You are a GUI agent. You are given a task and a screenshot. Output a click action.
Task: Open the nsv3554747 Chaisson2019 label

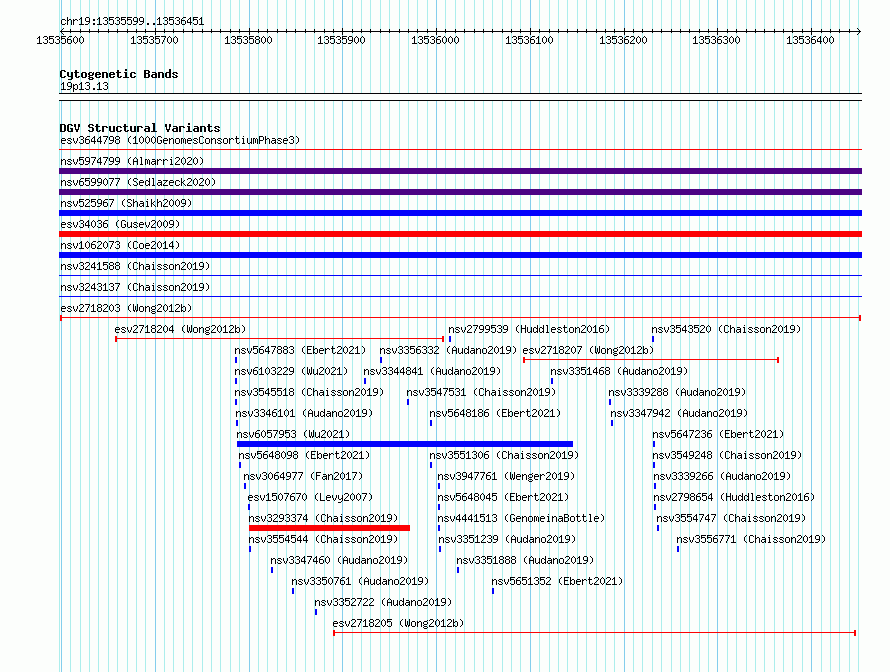[731, 518]
